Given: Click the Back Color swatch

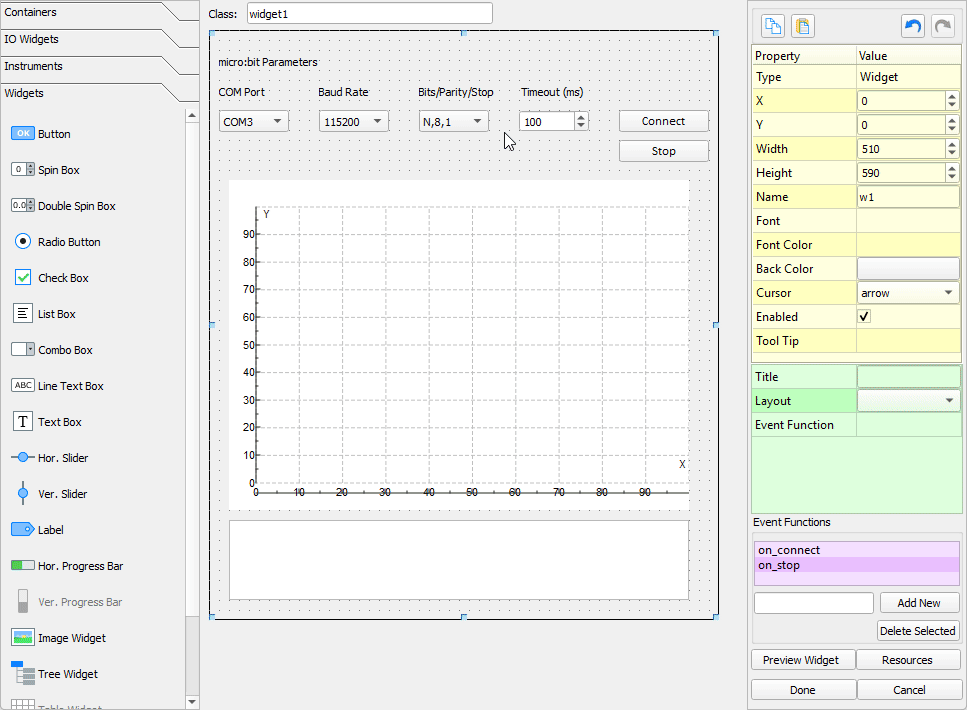Looking at the screenshot, I should [x=908, y=269].
